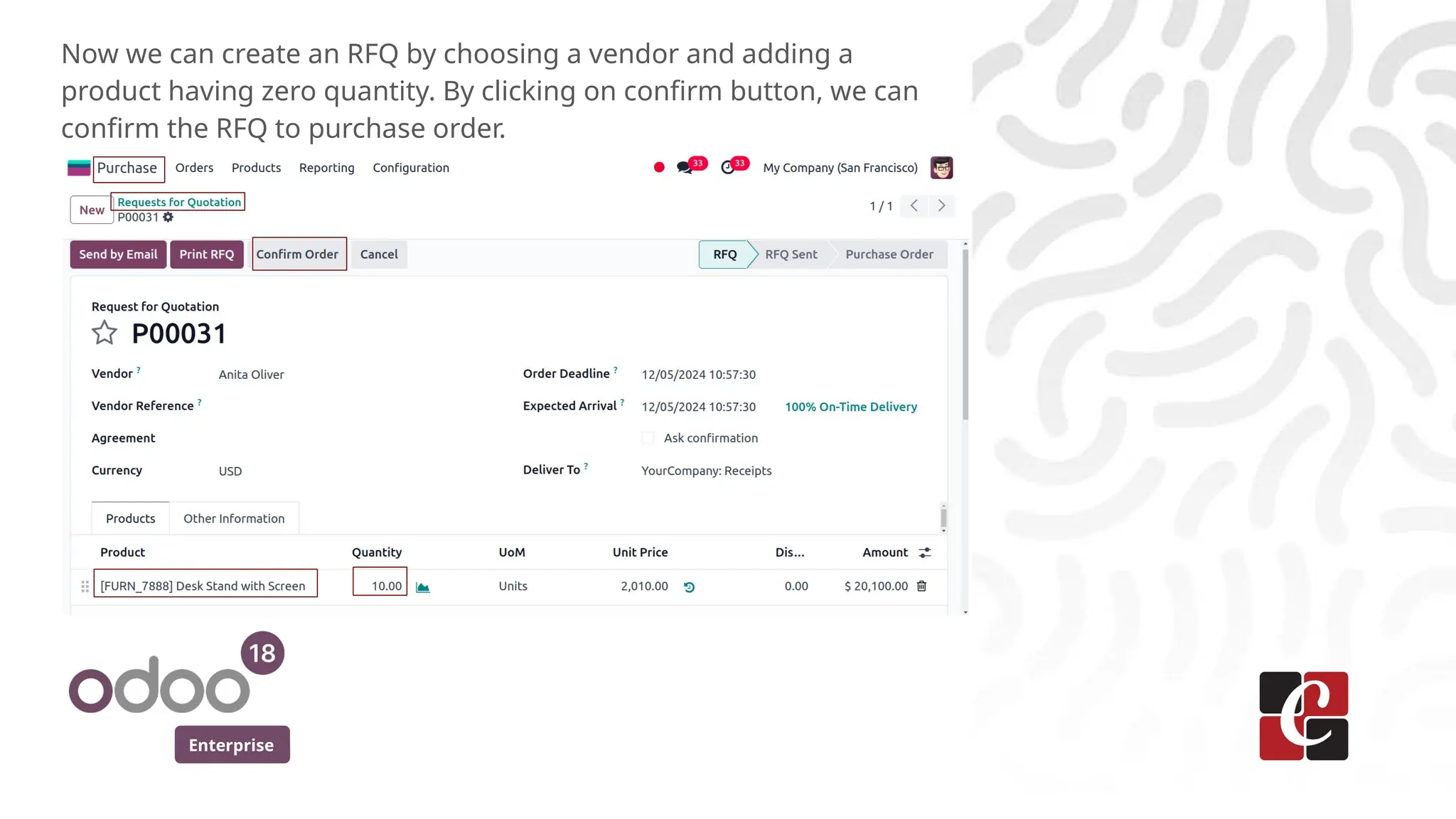Click the Agreement input field

(x=355, y=439)
